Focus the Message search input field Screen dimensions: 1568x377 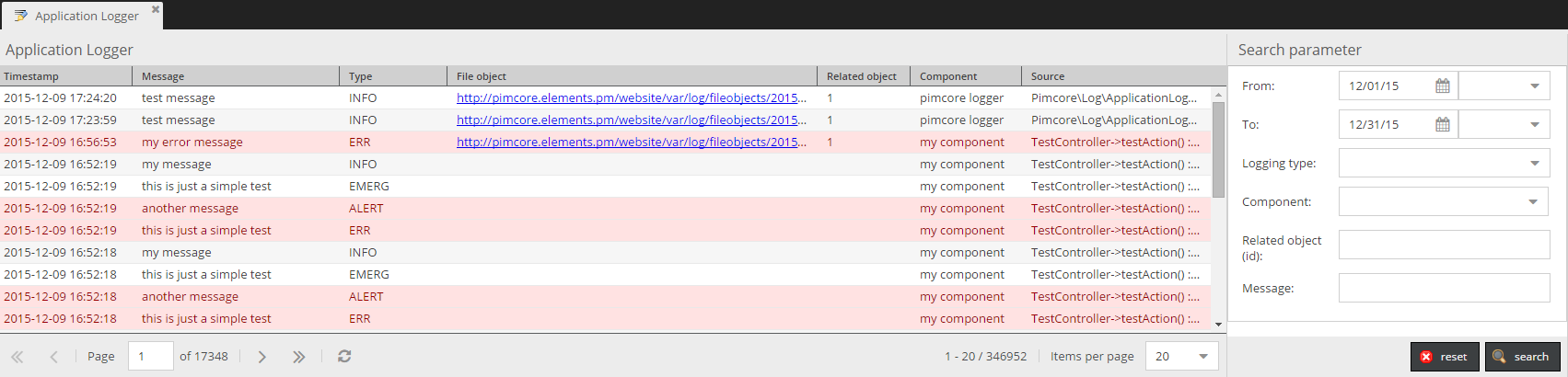click(1443, 288)
